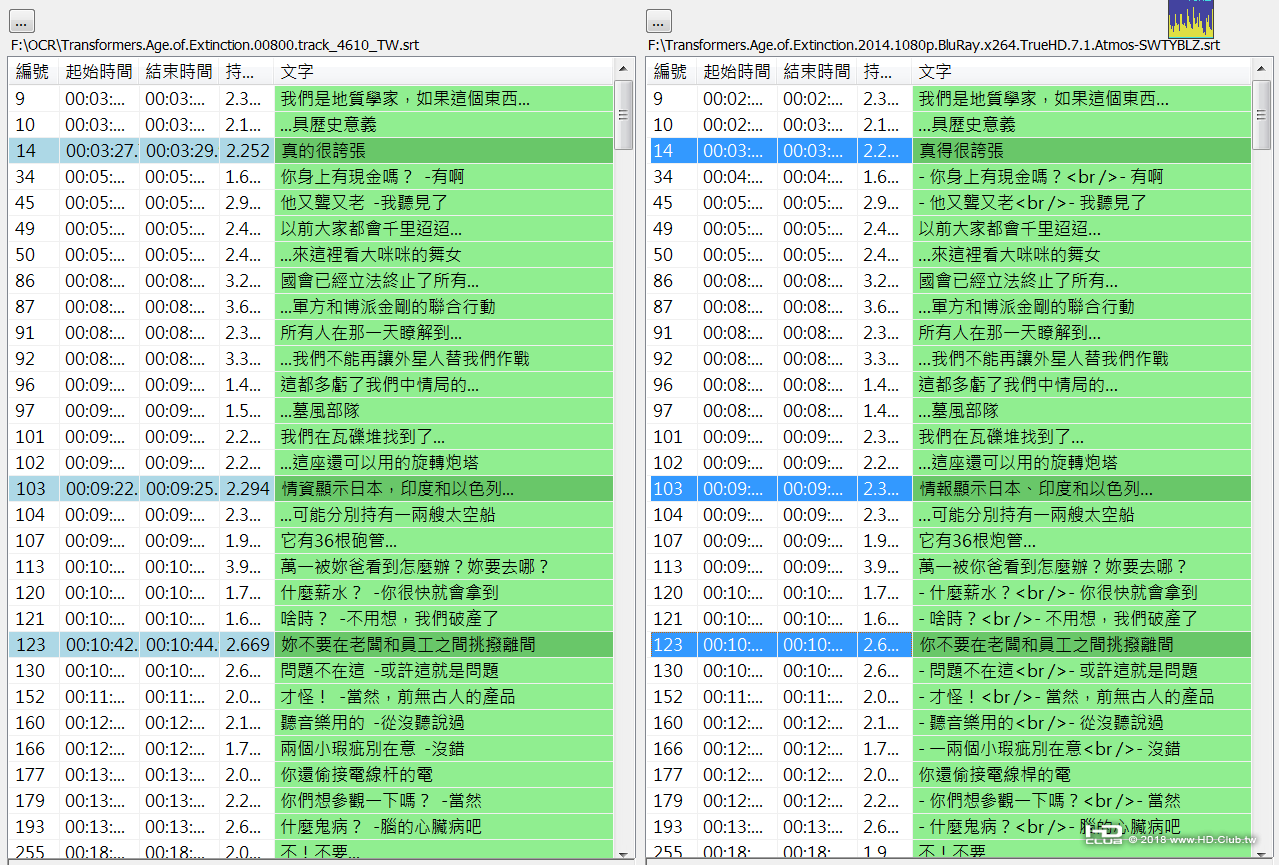Screen dimensions: 1279x865
Task: Select right row '- 他又聾又老<br />- 我聽見了'
Action: tap(949, 202)
